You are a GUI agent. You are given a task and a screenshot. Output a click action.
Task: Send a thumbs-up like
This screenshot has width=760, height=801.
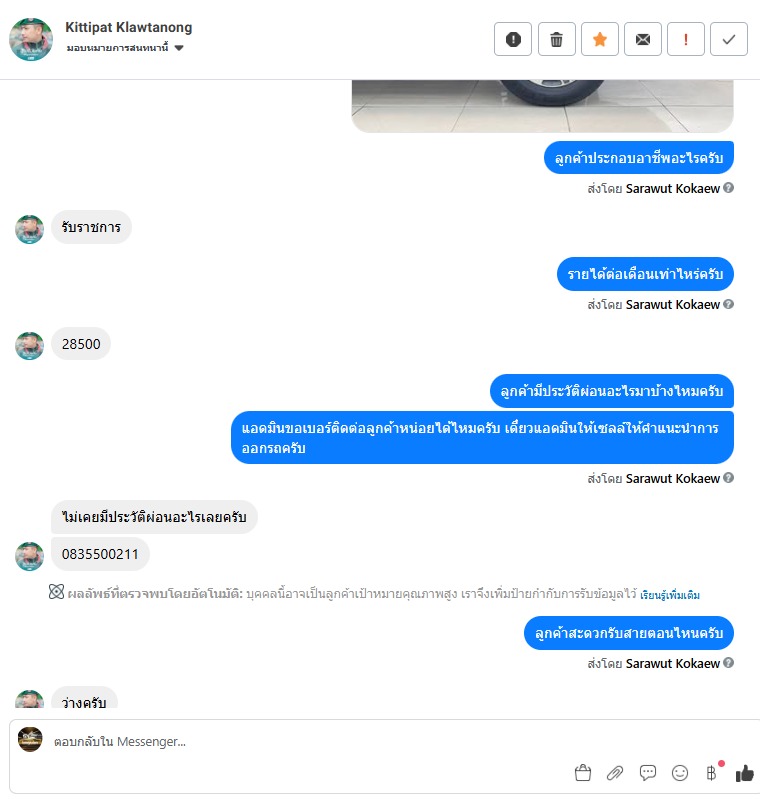coord(745,773)
